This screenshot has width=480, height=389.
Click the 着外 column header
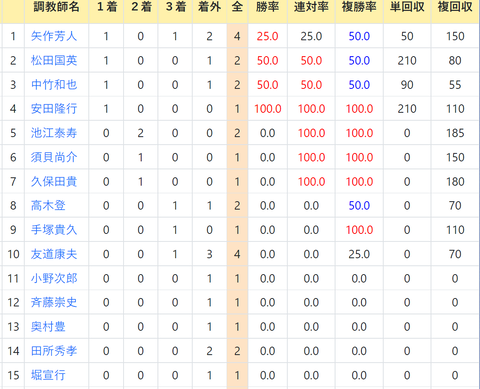click(x=209, y=7)
